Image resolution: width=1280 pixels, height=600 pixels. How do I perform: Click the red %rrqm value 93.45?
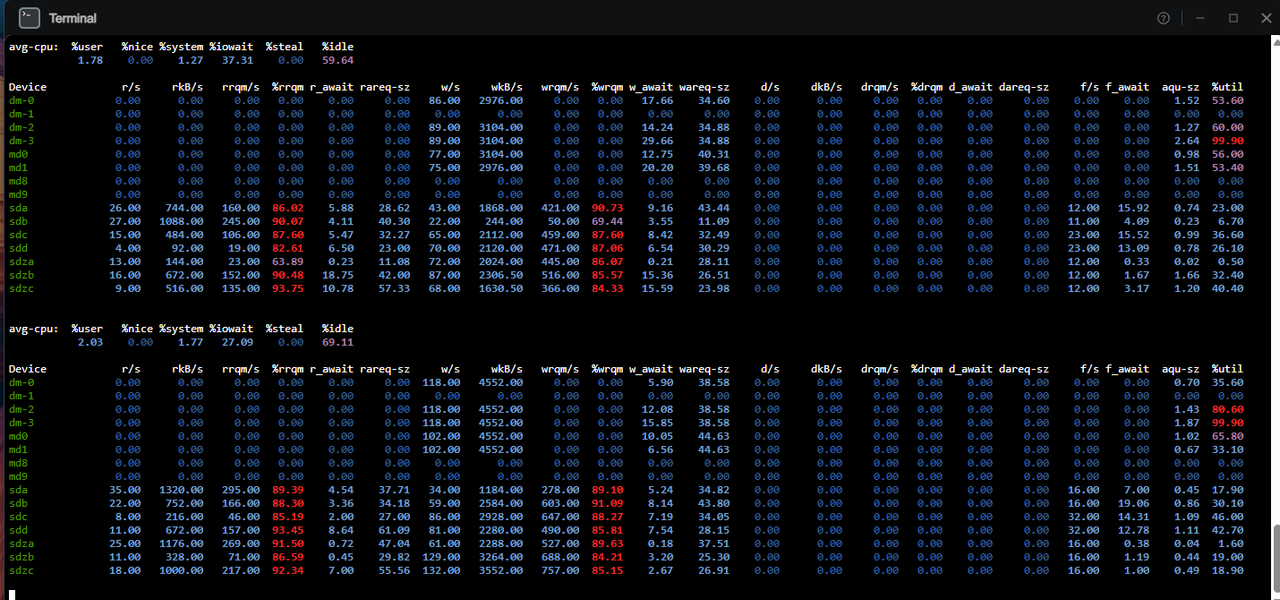[287, 530]
